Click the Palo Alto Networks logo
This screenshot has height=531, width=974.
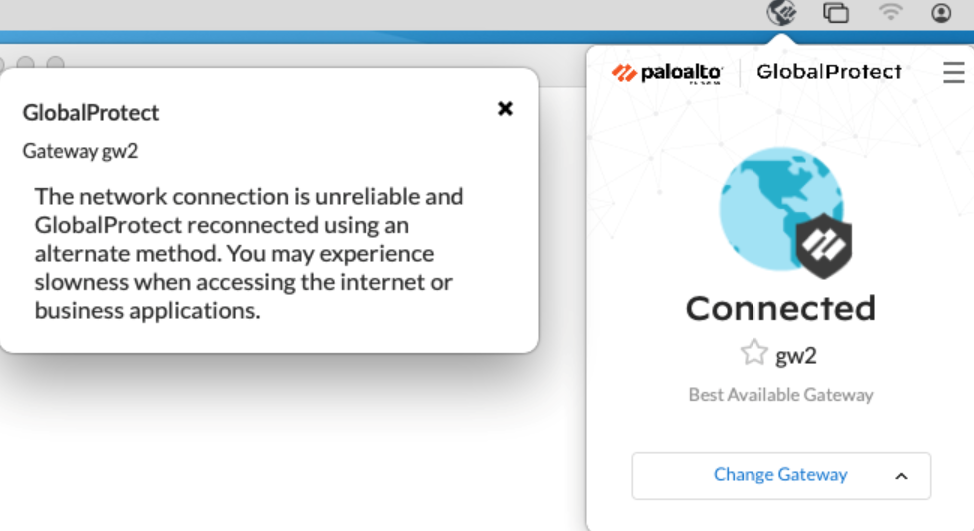tap(667, 73)
